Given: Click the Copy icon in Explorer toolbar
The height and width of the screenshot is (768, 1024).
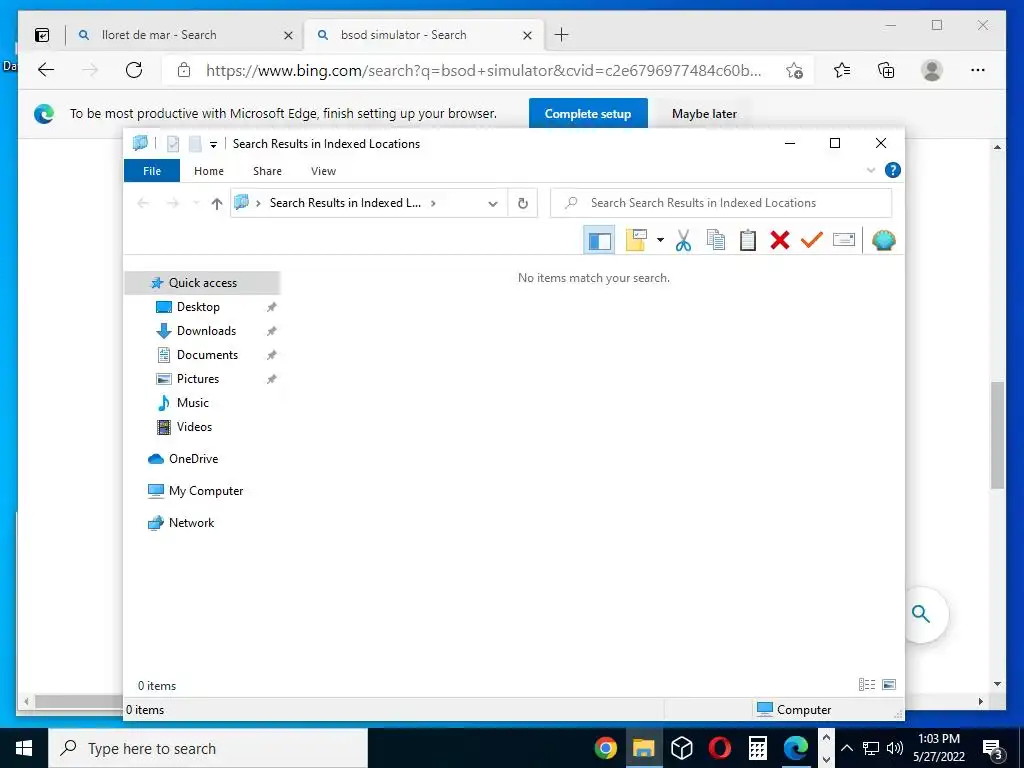Looking at the screenshot, I should coord(716,240).
